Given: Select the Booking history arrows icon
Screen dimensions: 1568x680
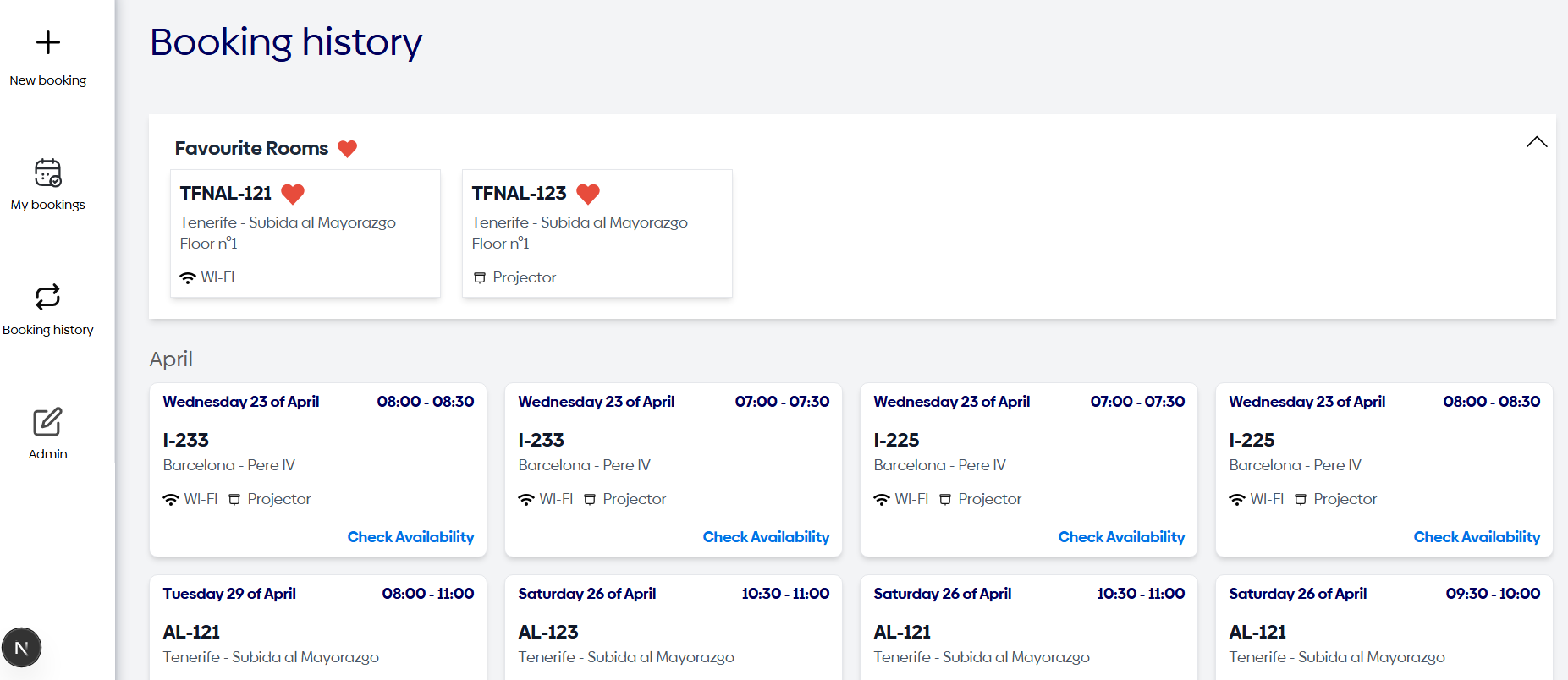Looking at the screenshot, I should tap(48, 297).
